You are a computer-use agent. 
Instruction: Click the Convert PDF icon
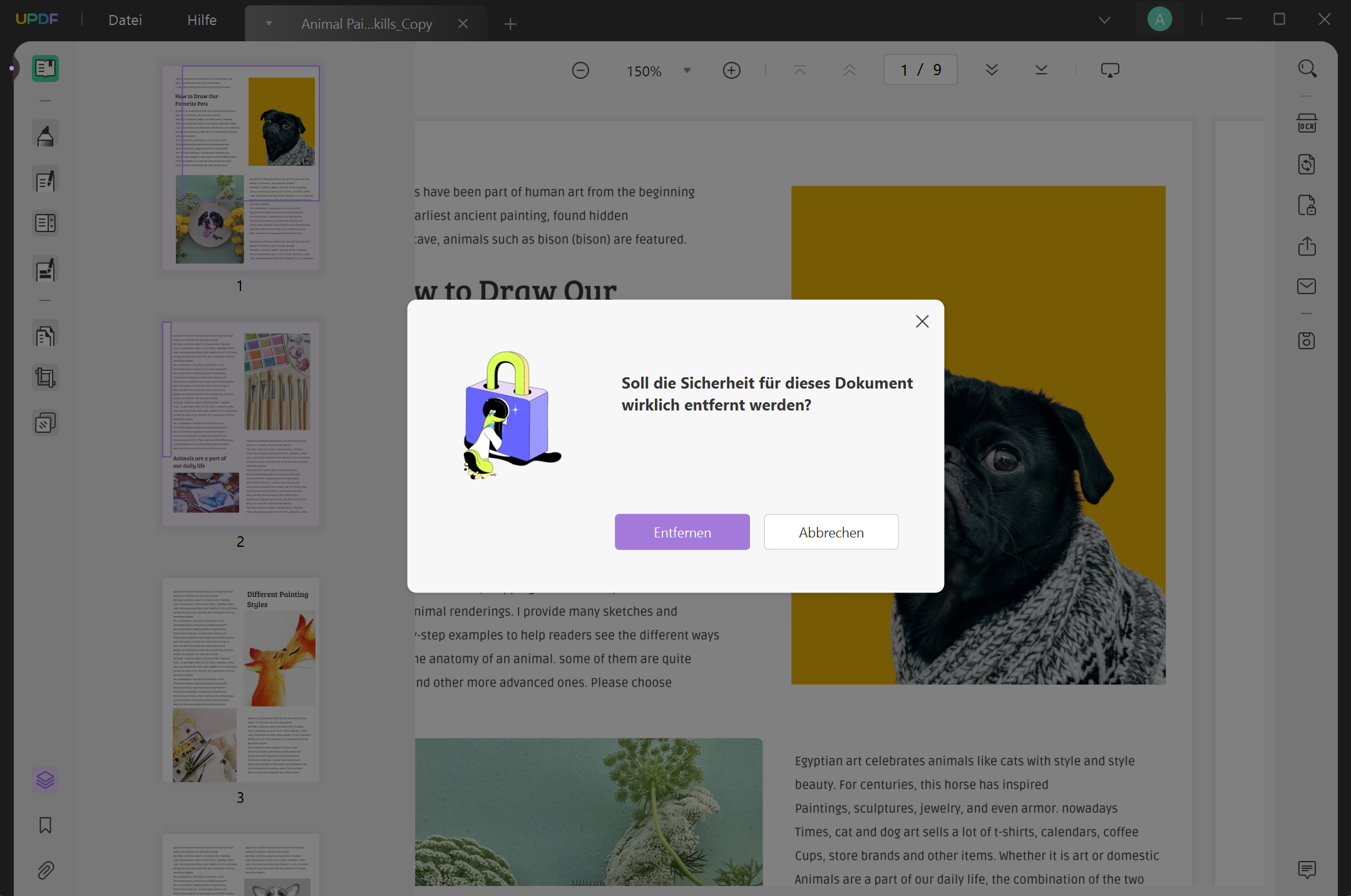coord(1307,165)
